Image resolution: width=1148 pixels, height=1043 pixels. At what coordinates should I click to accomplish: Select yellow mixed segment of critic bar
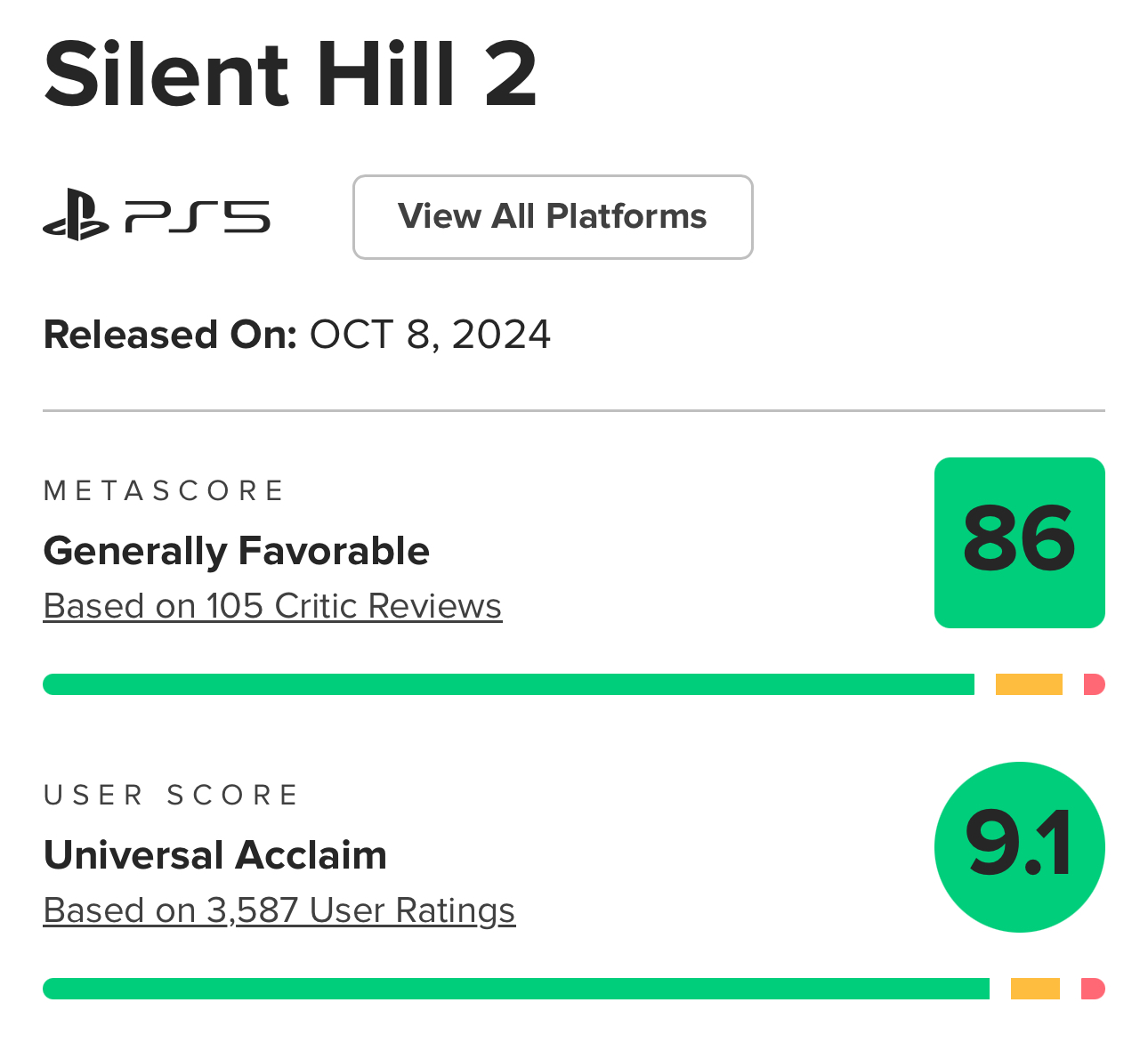click(x=1029, y=684)
